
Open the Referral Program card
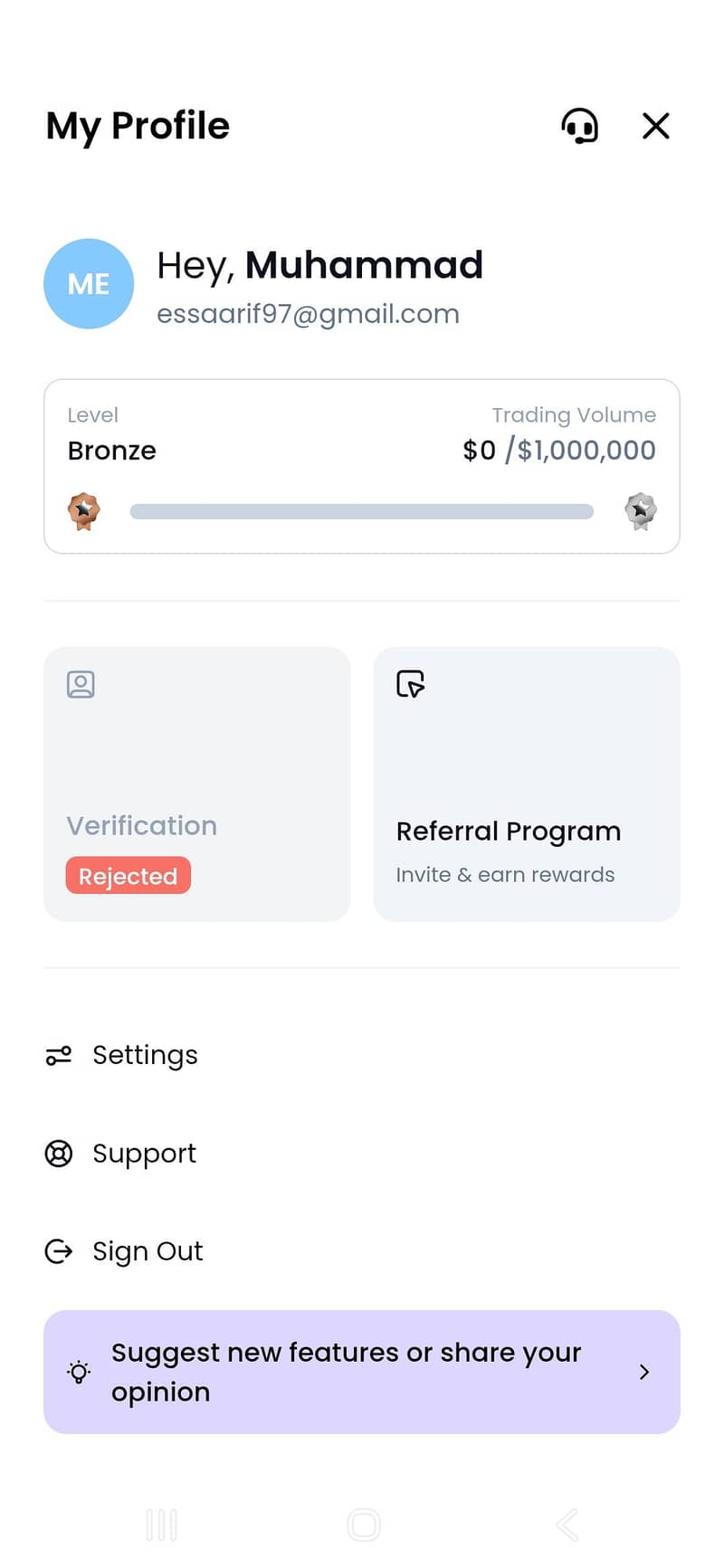tap(527, 784)
